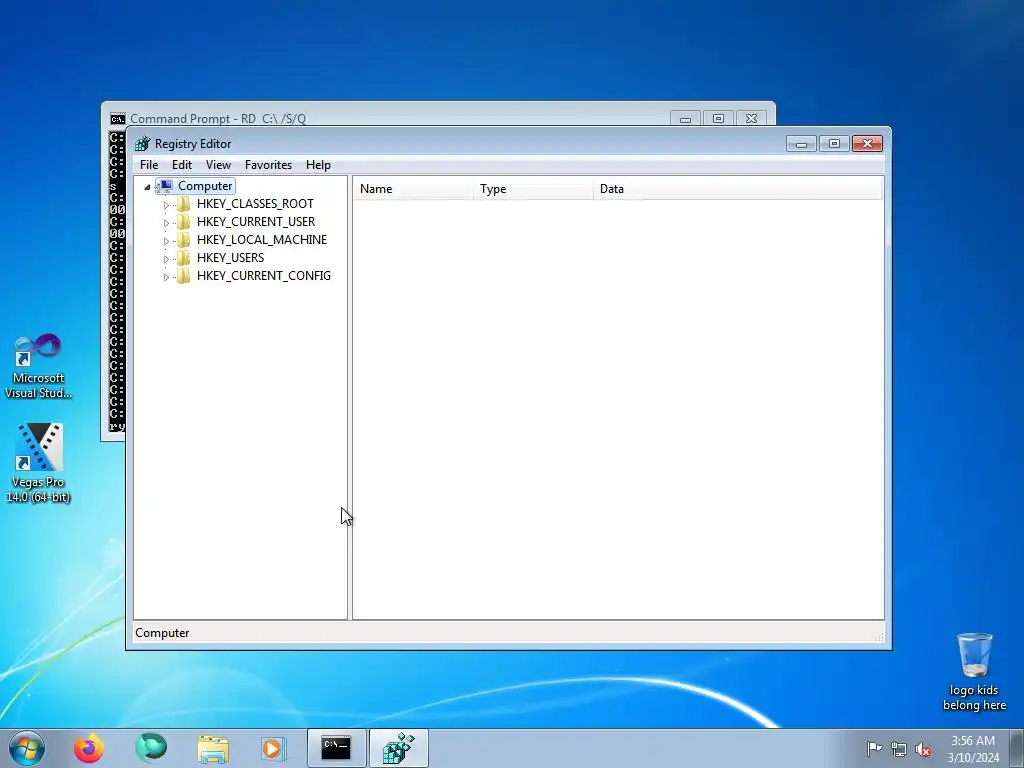Expand the HKEY_LOCAL_MACHINE key

click(x=166, y=241)
